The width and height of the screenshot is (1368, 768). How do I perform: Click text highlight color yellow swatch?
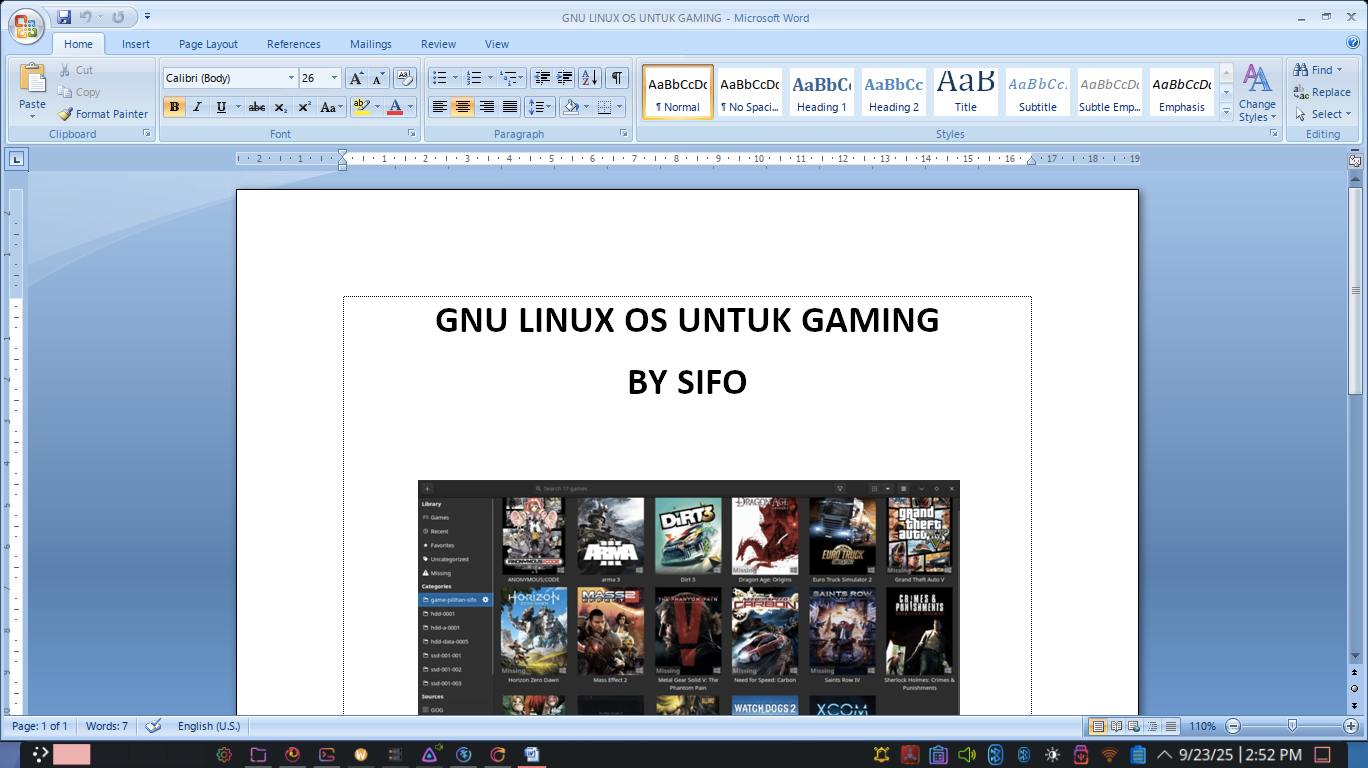pyautogui.click(x=361, y=107)
